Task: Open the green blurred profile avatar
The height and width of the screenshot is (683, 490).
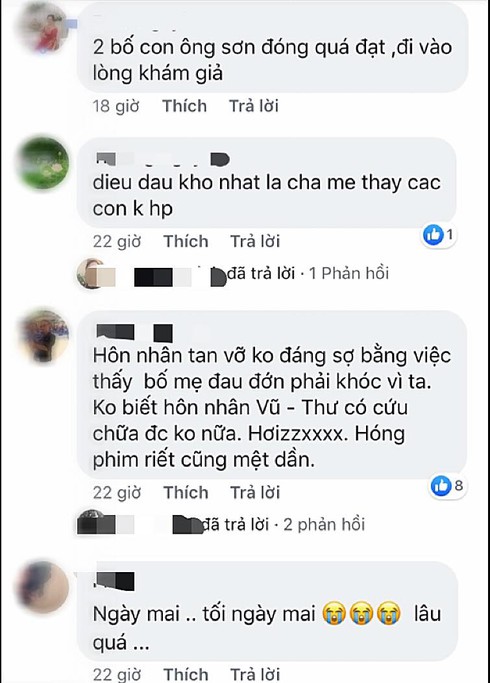Action: [x=42, y=162]
